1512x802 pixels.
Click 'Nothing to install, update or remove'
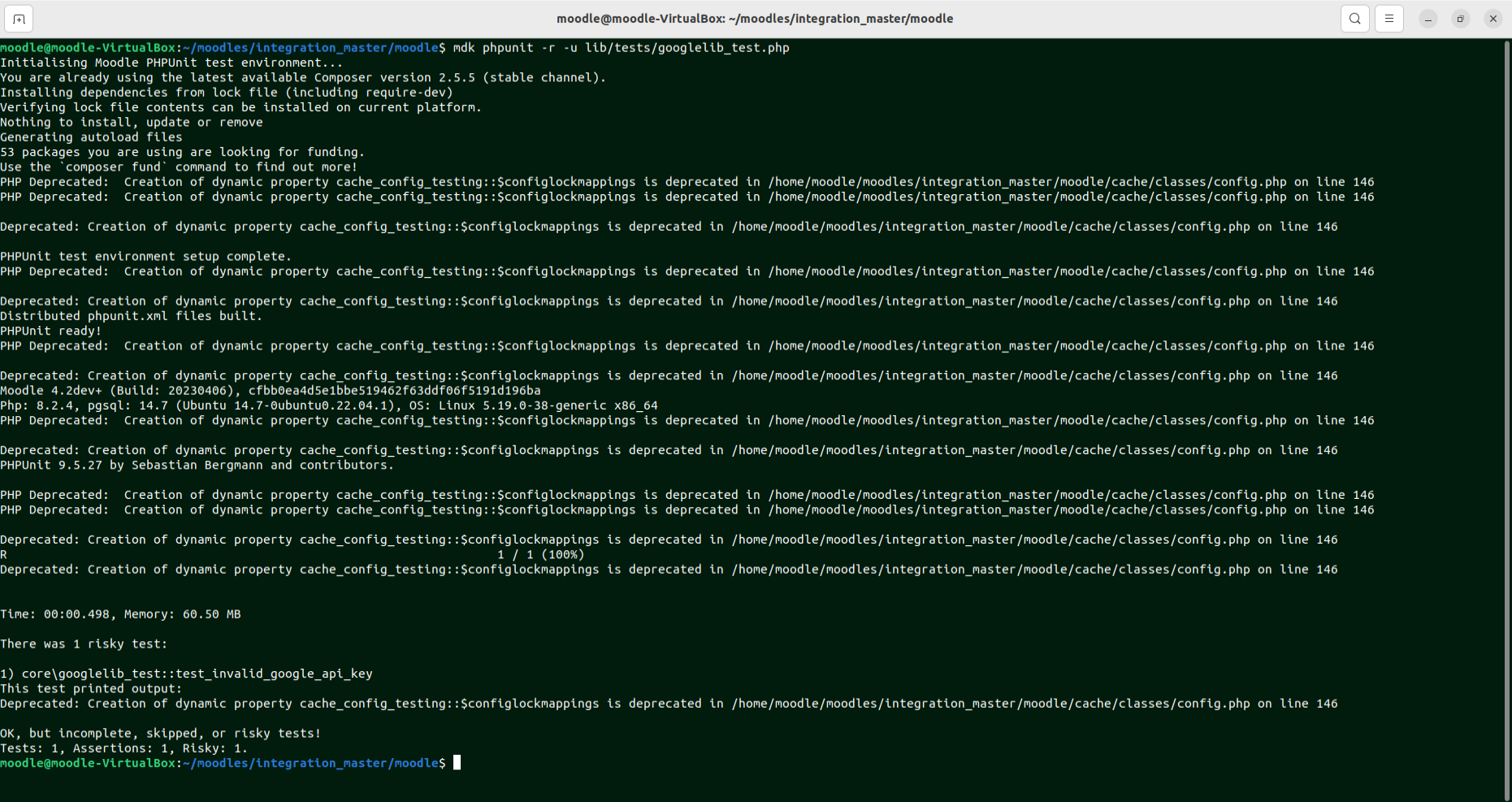point(132,123)
